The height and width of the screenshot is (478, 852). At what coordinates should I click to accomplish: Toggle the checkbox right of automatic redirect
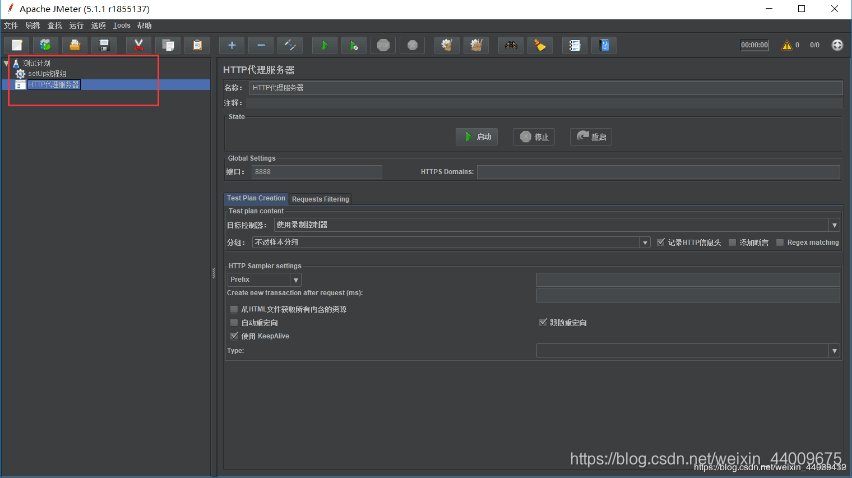click(542, 323)
